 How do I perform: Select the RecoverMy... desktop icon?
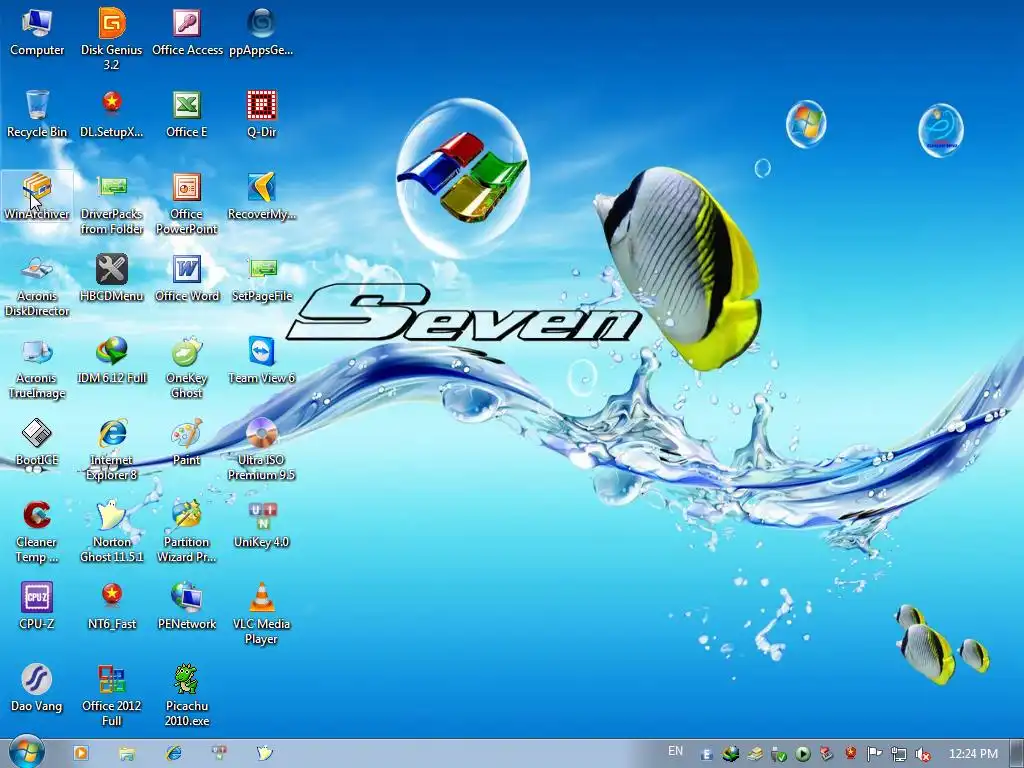coord(261,196)
